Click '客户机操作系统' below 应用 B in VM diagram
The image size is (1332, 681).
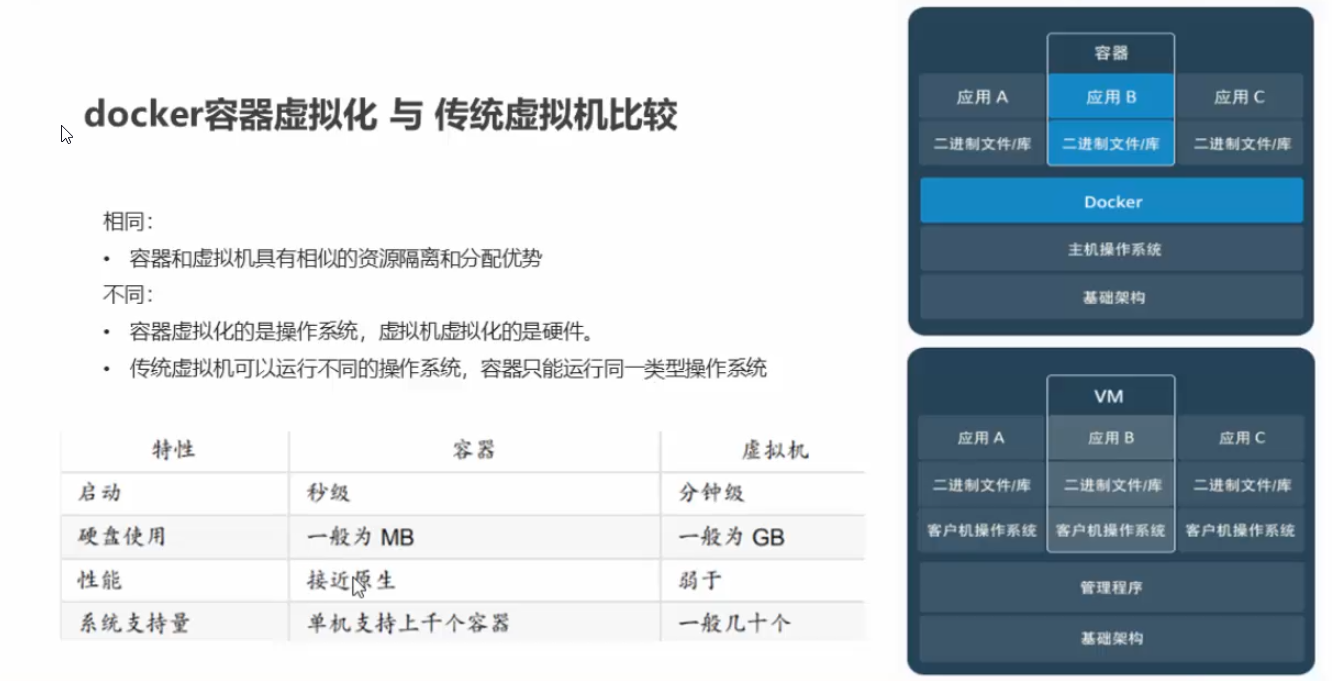(1111, 530)
